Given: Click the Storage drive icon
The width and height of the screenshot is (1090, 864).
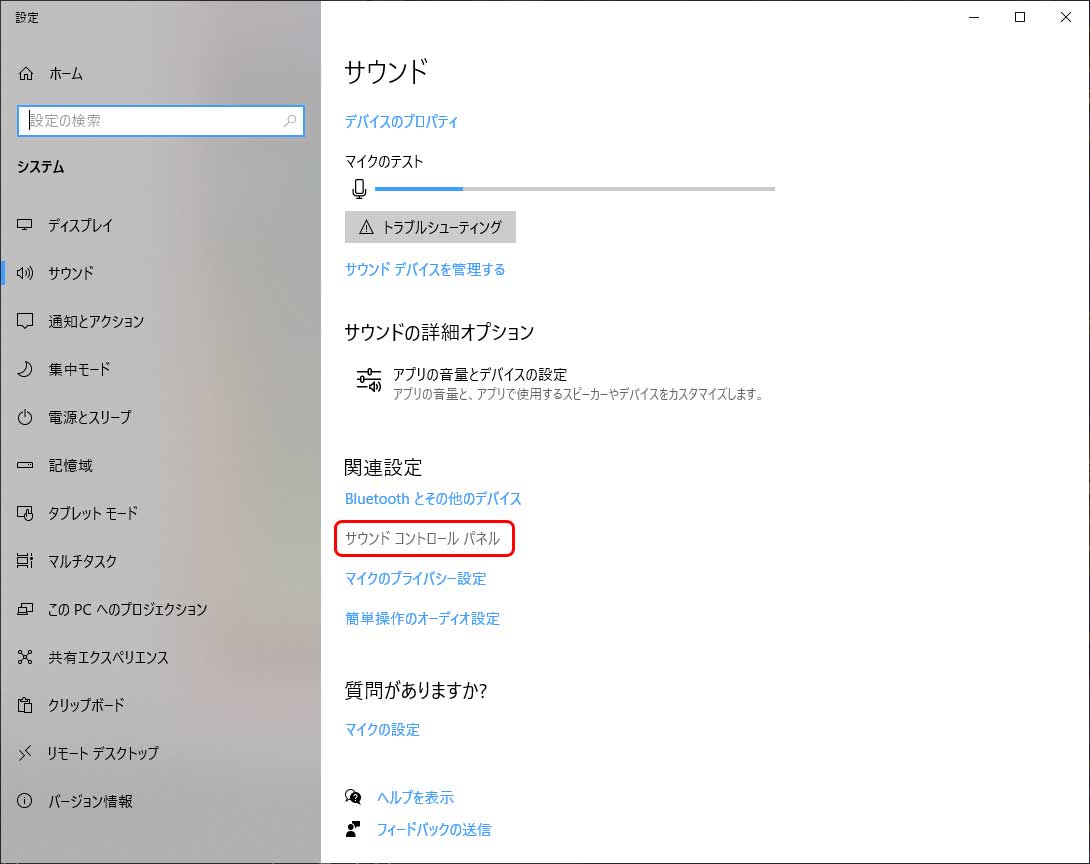Looking at the screenshot, I should [25, 465].
